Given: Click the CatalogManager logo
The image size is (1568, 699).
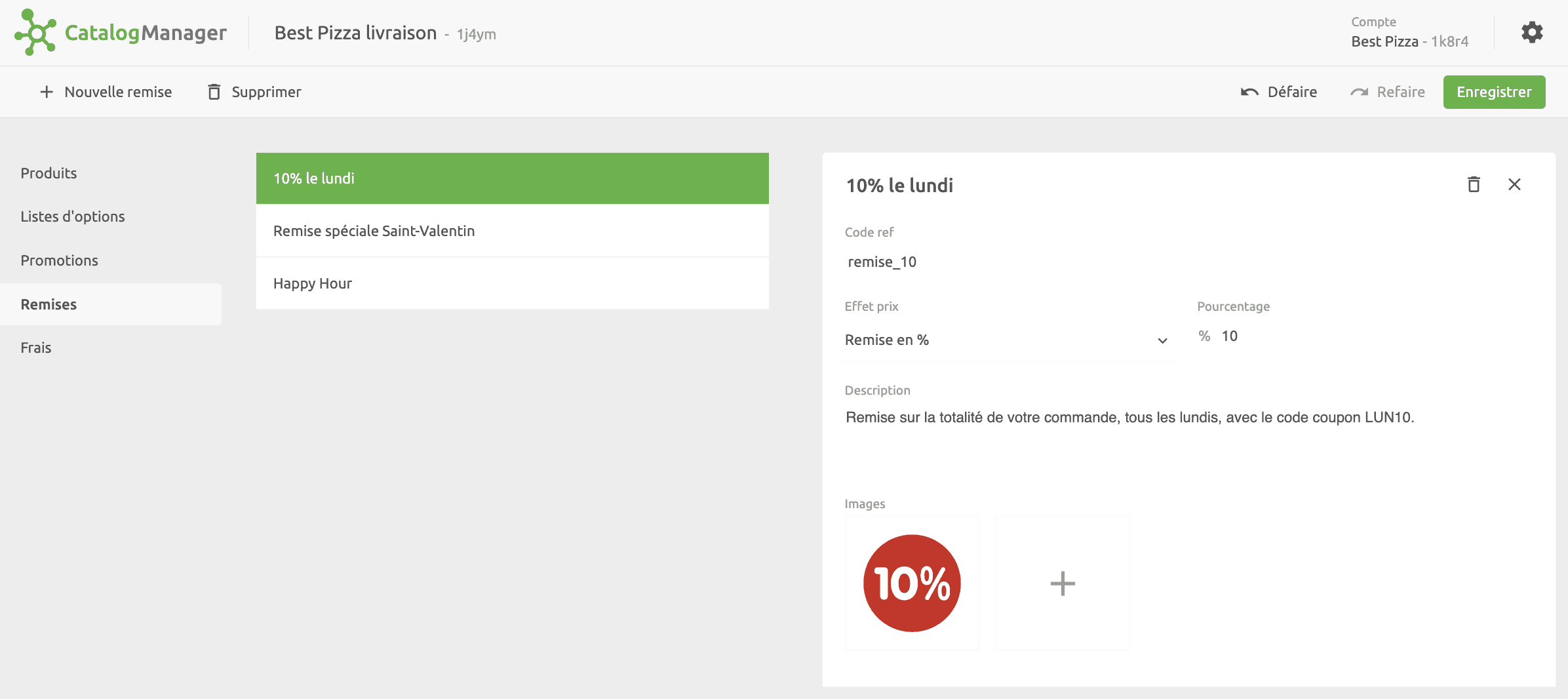Looking at the screenshot, I should point(121,32).
